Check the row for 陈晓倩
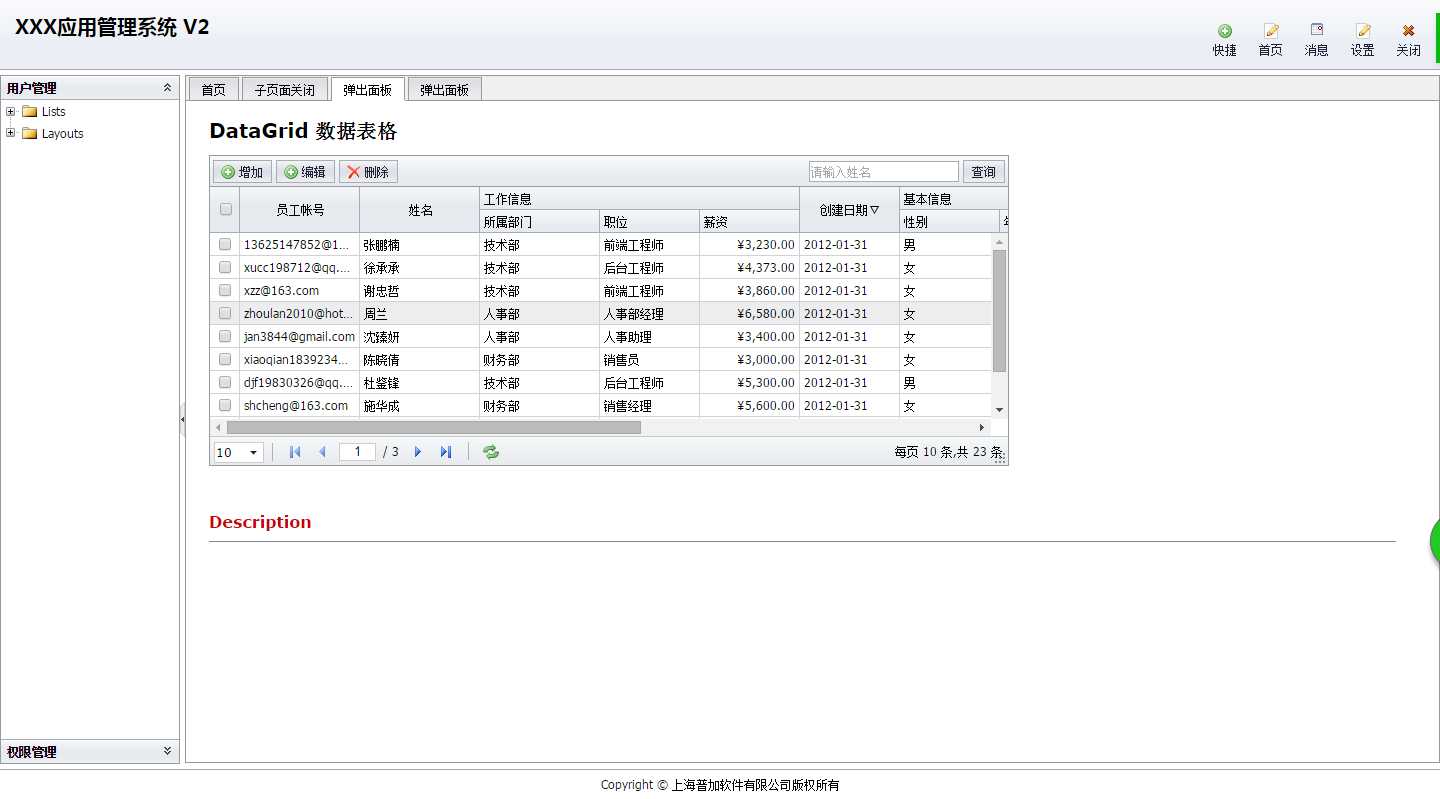This screenshot has width=1440, height=799. pyautogui.click(x=225, y=359)
